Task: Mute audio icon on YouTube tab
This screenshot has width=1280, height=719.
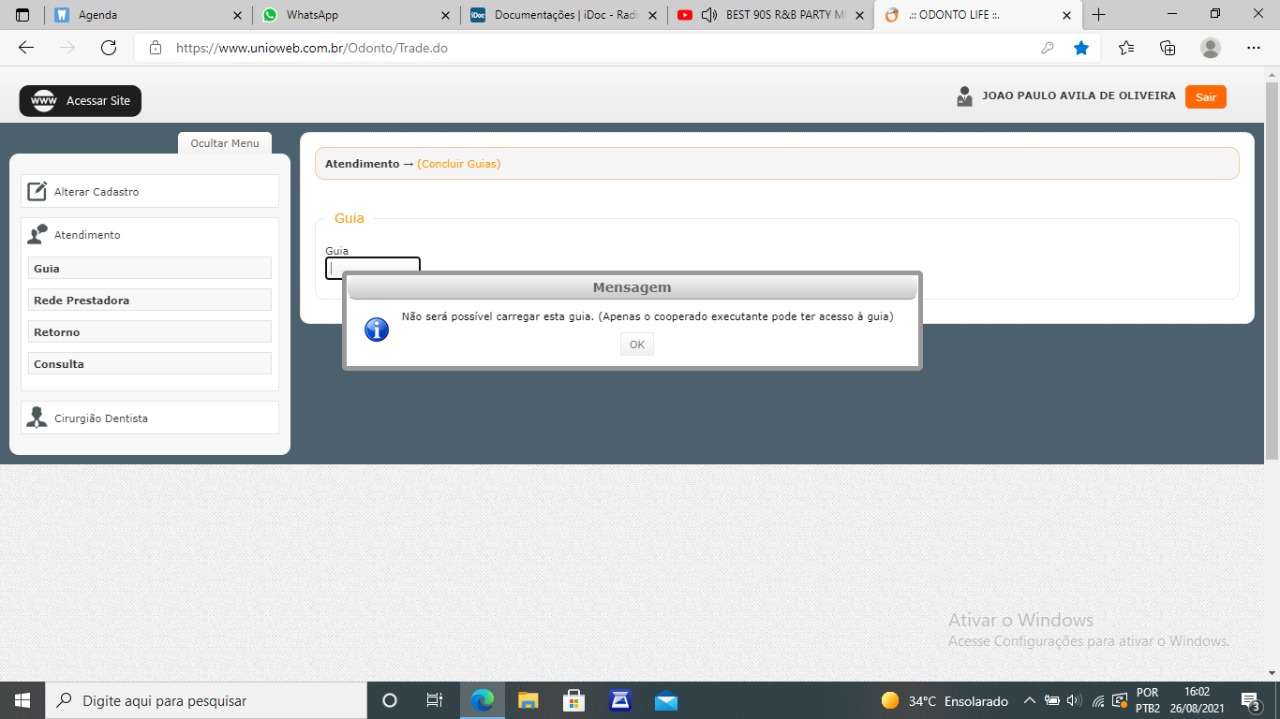Action: (710, 15)
